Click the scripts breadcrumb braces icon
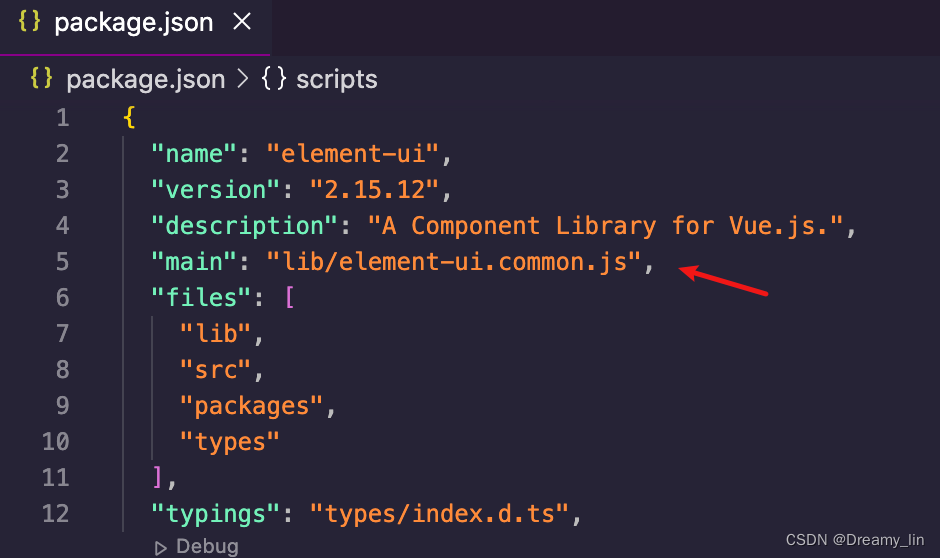The image size is (940, 558). click(273, 79)
